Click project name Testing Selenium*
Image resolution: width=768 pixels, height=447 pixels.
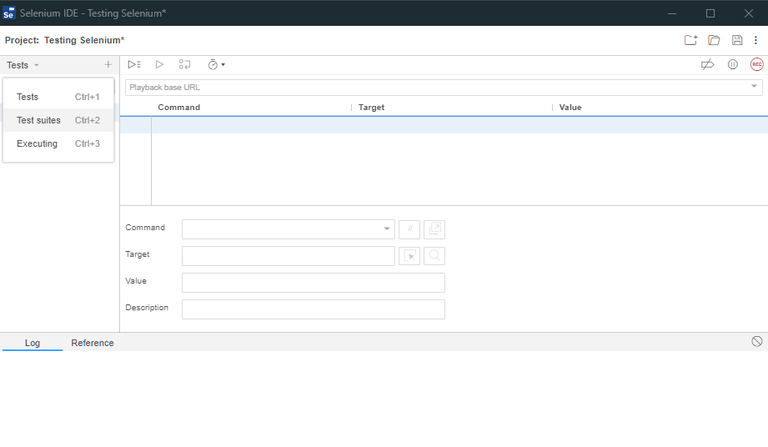(84, 40)
